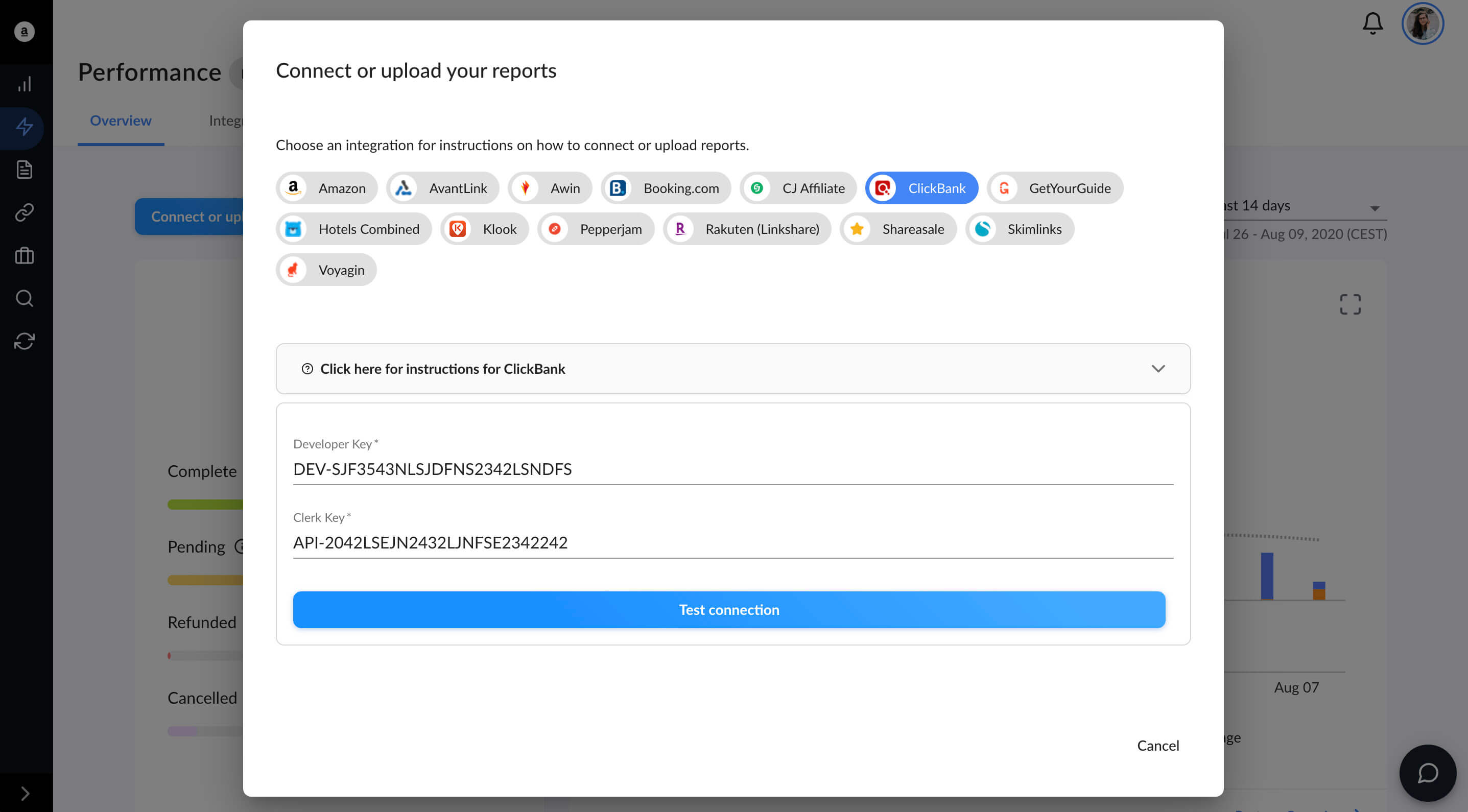The width and height of the screenshot is (1468, 812).
Task: Choose the Booking.com integration chip
Action: coord(666,188)
